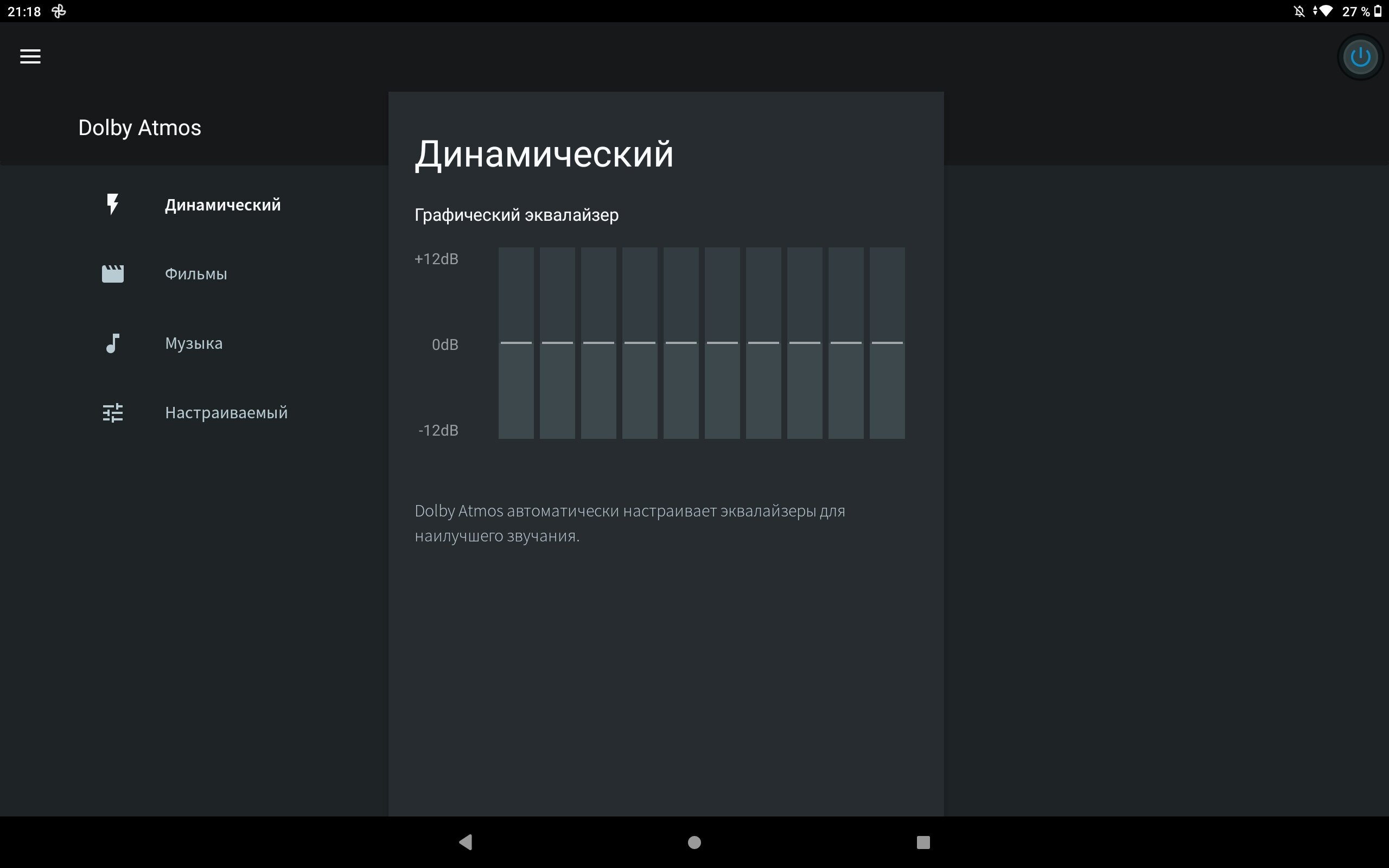Viewport: 1389px width, 868px height.
Task: Tap the battery icon in status bar
Action: pos(1378,11)
